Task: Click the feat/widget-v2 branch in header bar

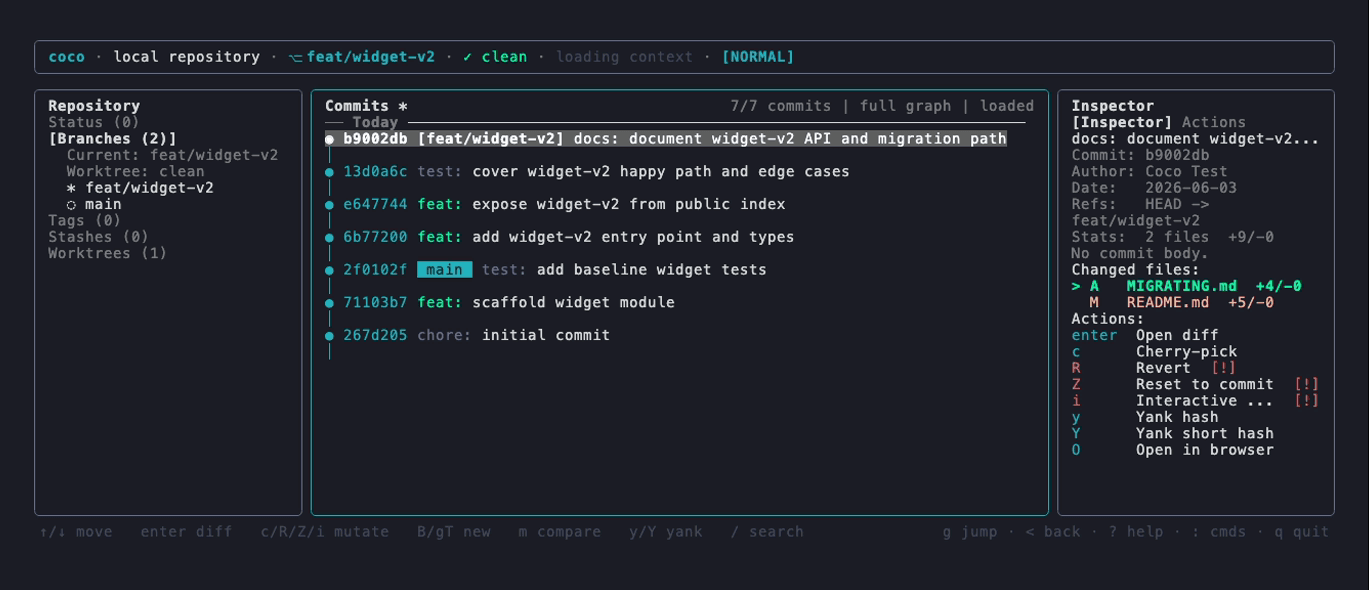Action: [362, 57]
